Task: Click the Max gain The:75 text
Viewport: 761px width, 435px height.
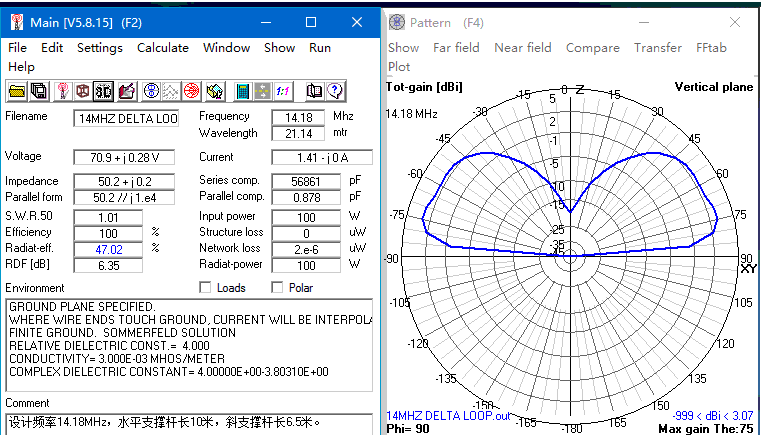Action: [706, 429]
